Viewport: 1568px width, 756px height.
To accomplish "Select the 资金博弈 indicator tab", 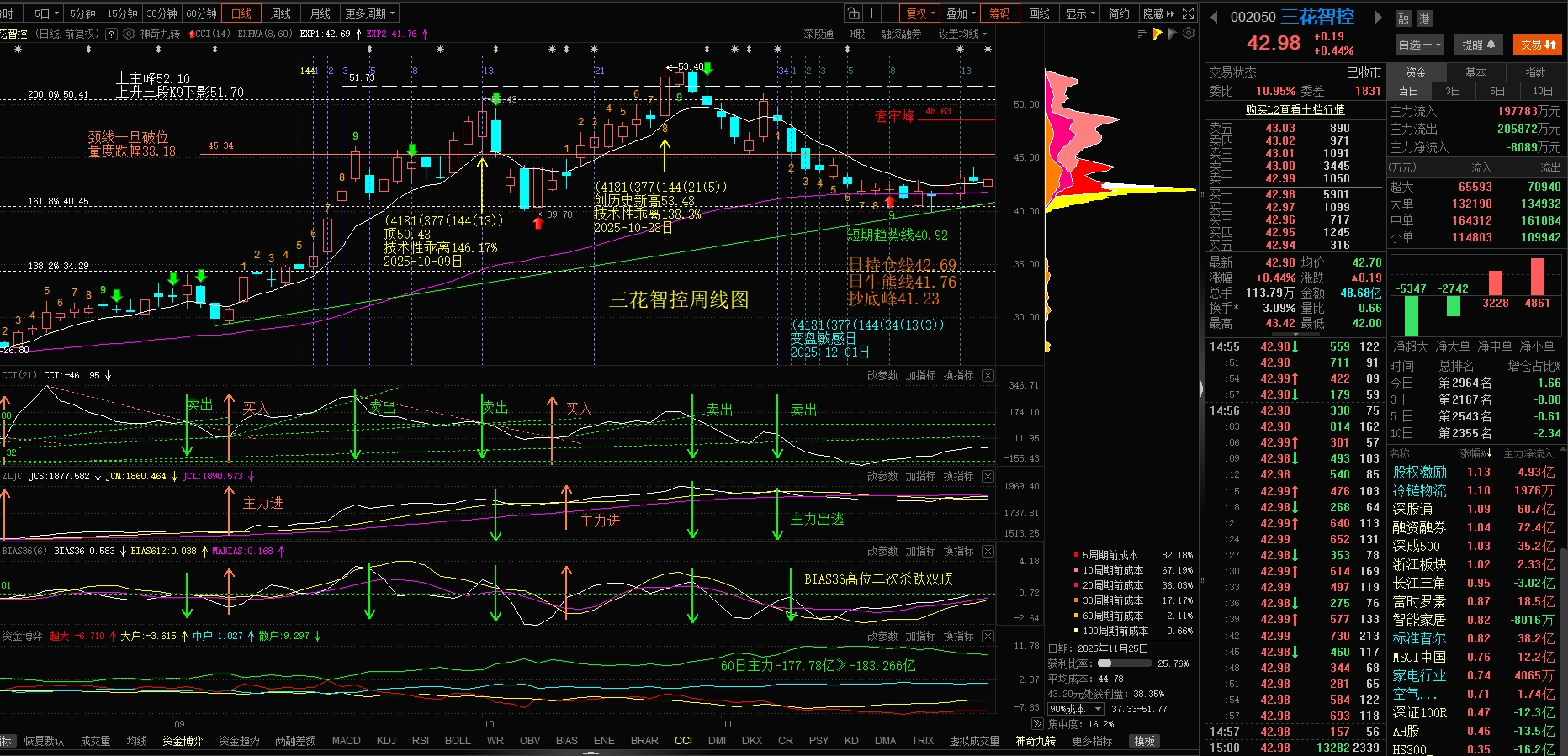I will coord(183,741).
